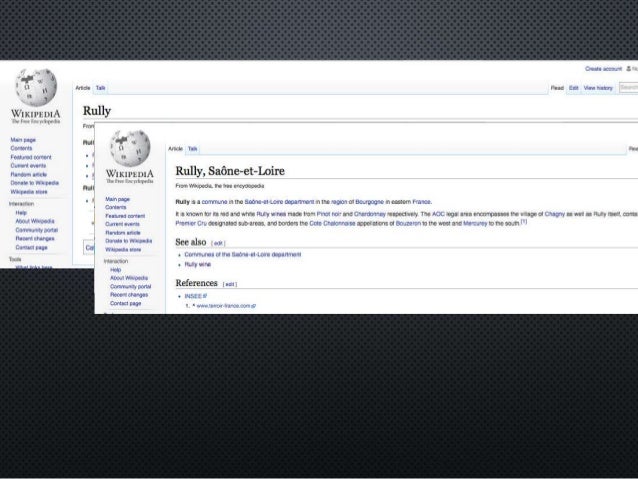The image size is (638, 479).
Task: Click Create account link at top right
Action: tap(603, 69)
